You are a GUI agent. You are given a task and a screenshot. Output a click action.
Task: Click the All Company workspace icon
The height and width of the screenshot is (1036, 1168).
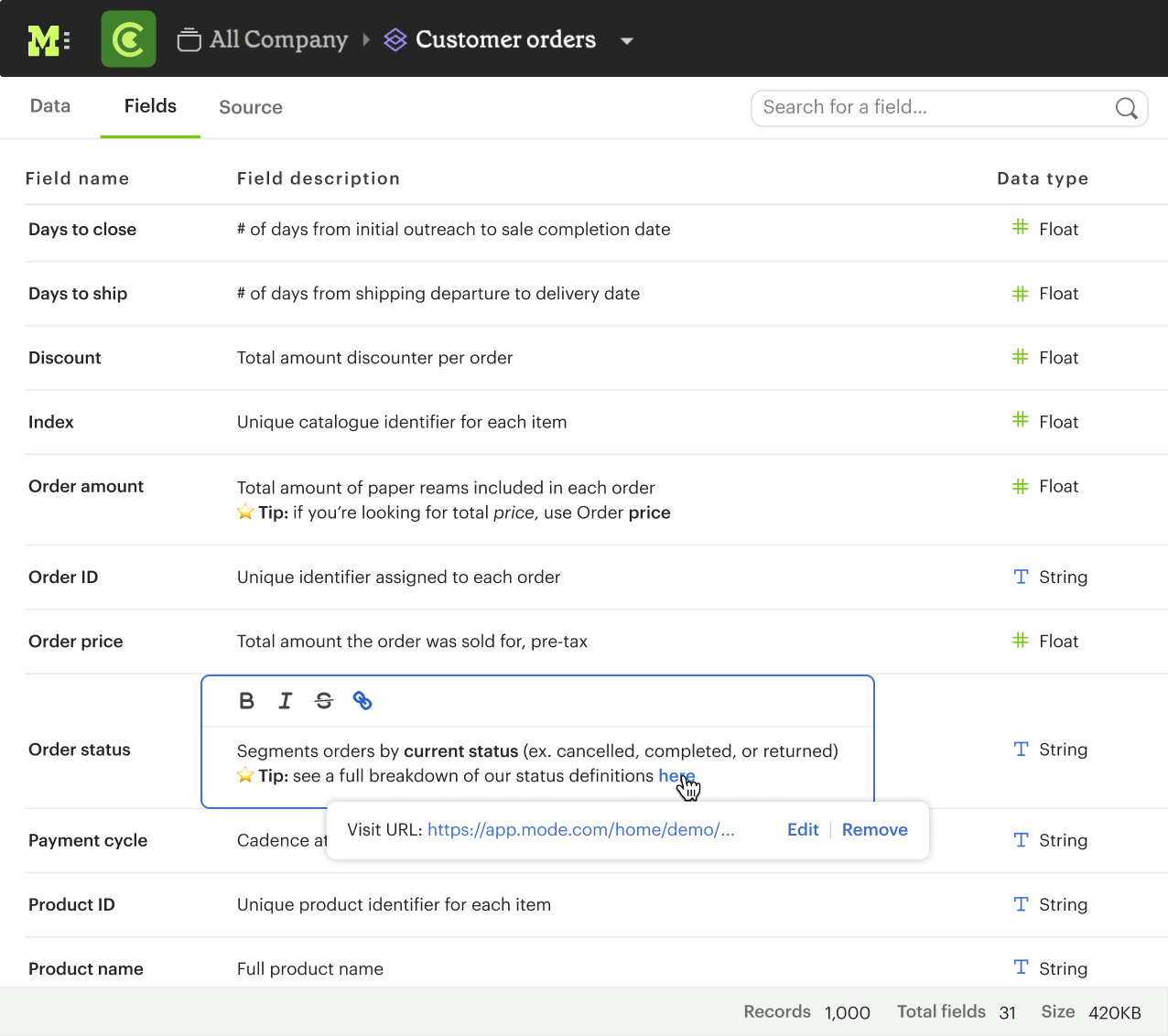pos(189,38)
